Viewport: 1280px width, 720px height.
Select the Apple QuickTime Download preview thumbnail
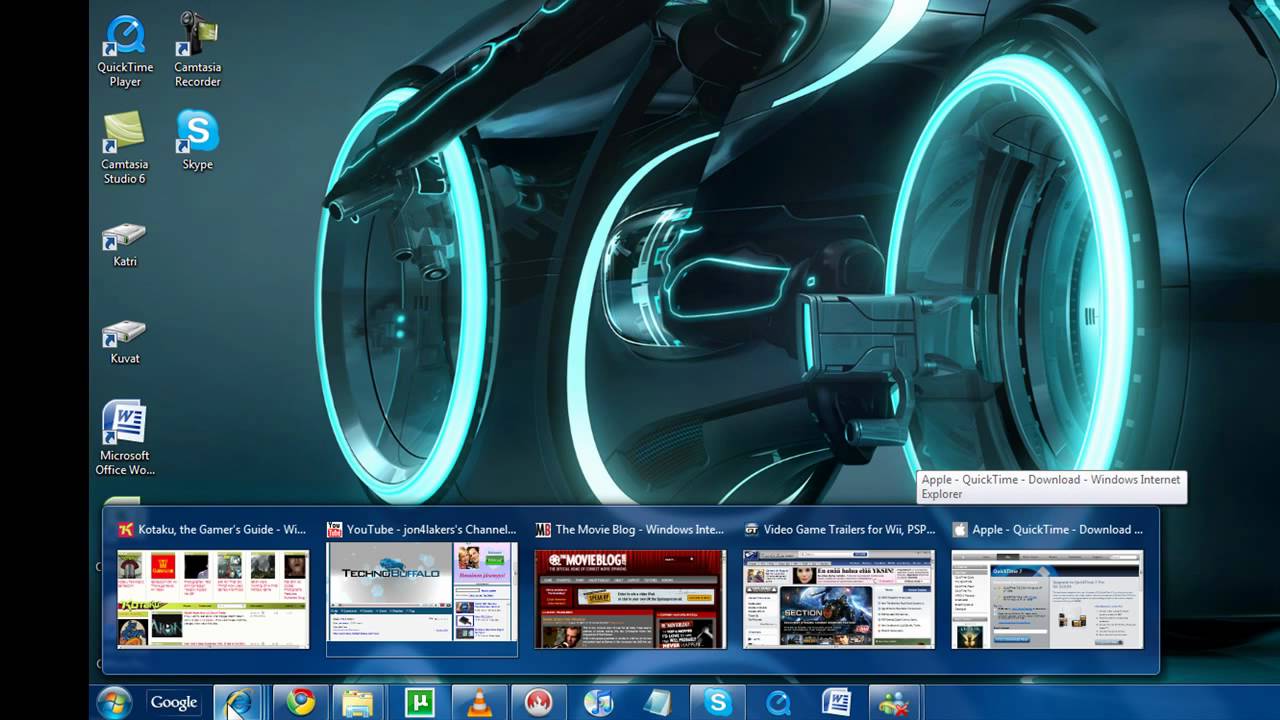pos(1047,598)
